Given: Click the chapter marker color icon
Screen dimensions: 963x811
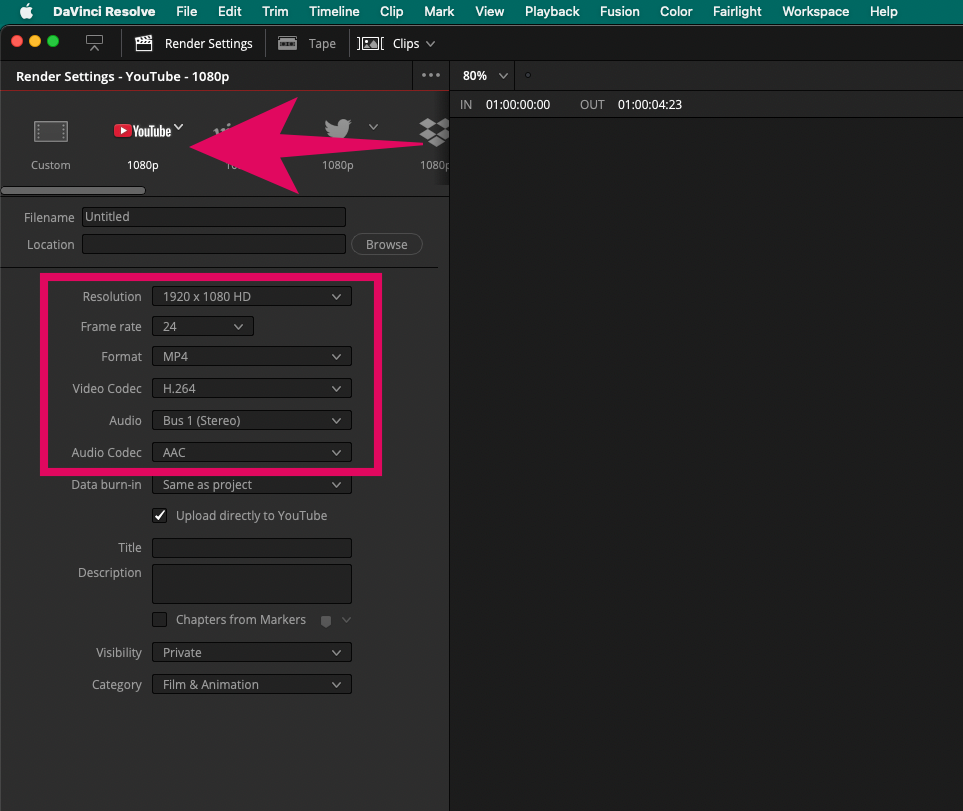Looking at the screenshot, I should (326, 621).
